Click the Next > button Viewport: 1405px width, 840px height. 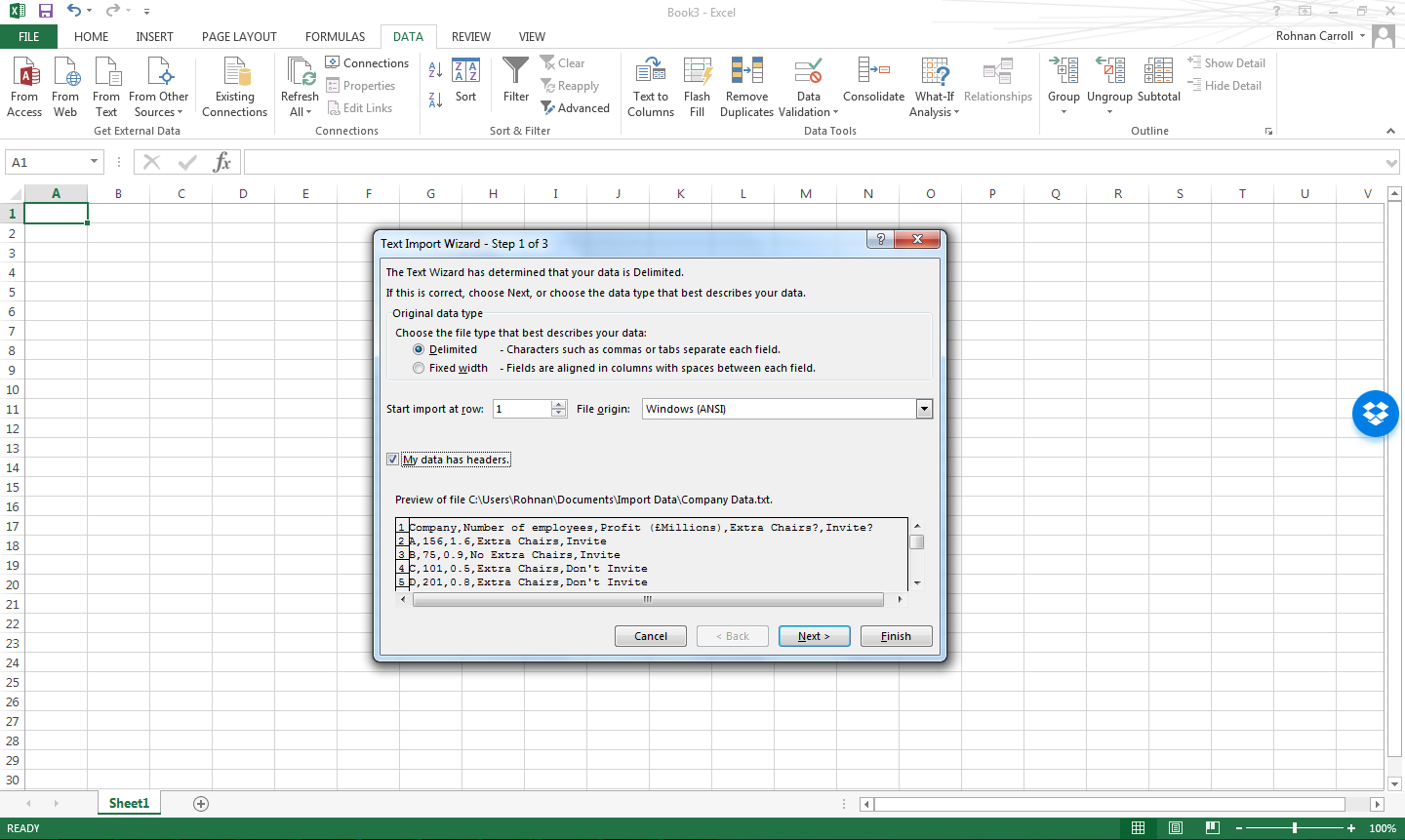pos(814,636)
